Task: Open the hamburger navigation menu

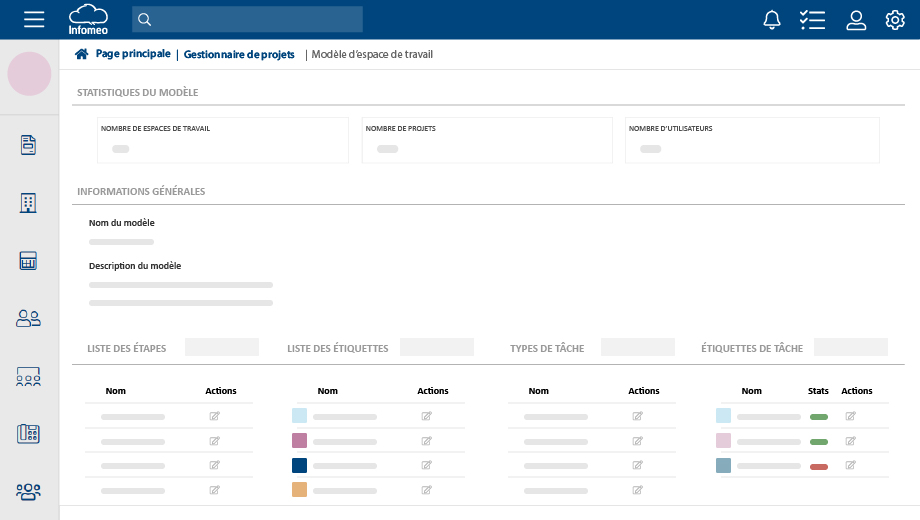Action: [34, 20]
